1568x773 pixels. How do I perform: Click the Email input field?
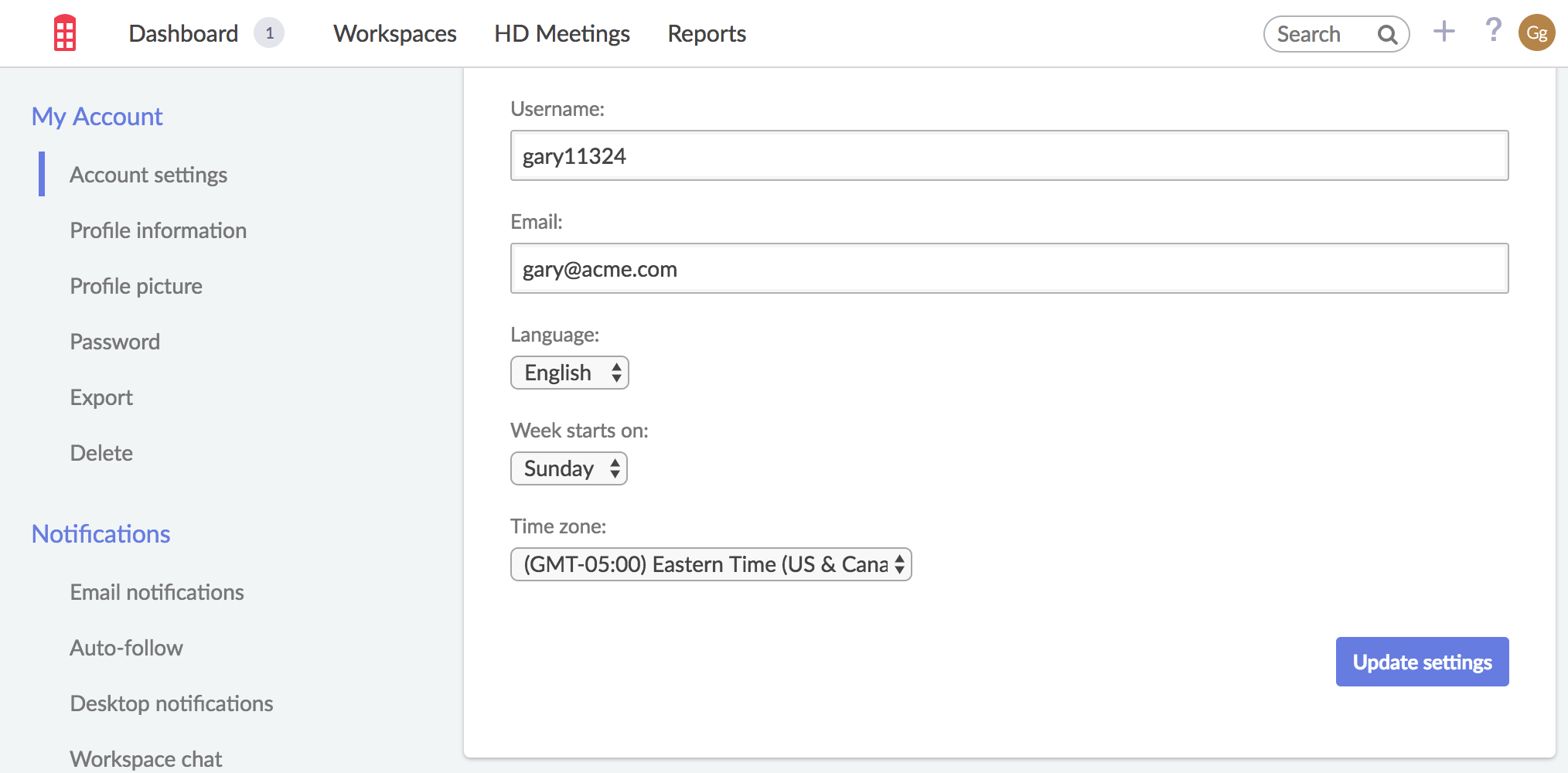(x=1010, y=268)
